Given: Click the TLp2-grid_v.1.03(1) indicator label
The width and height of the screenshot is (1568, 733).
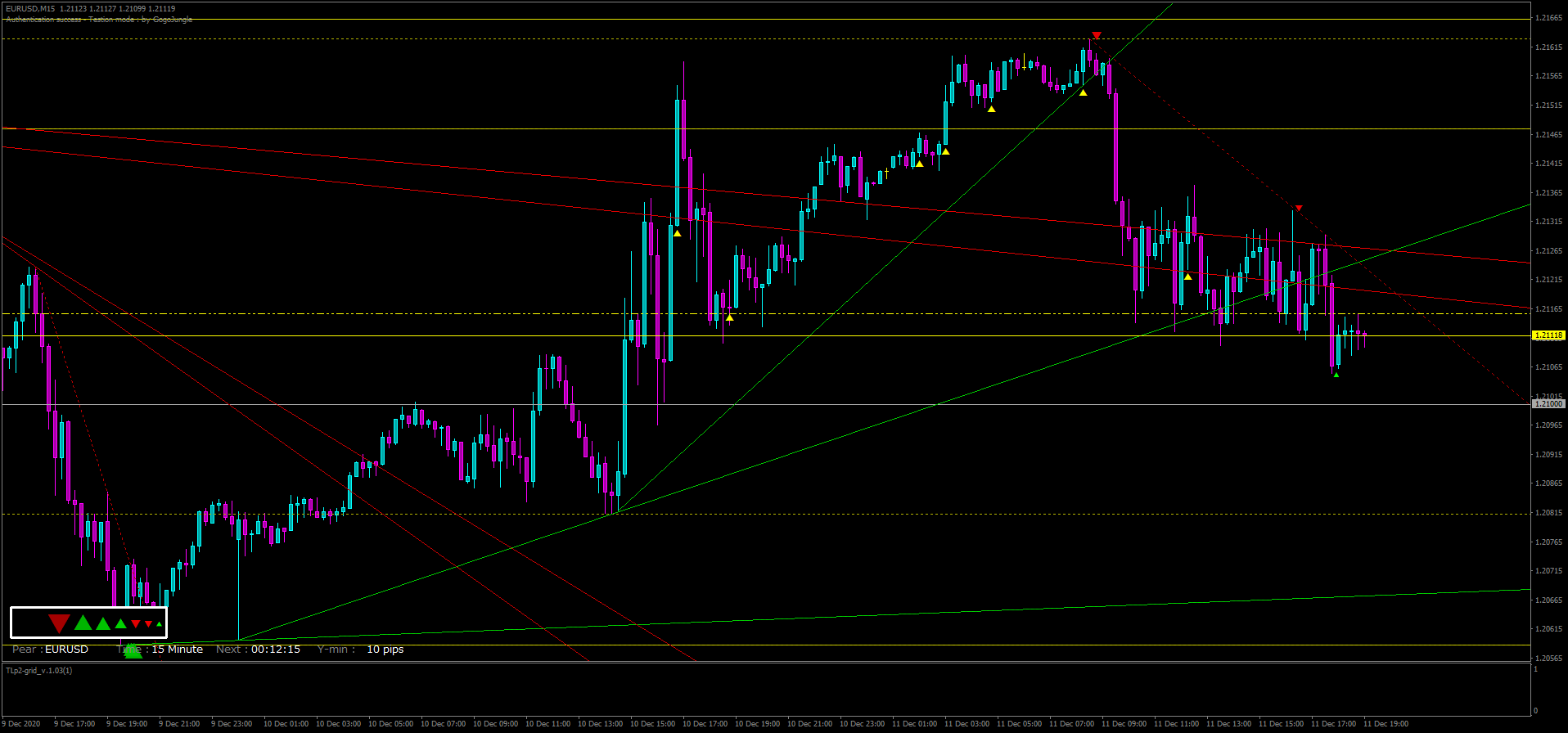Looking at the screenshot, I should [38, 671].
